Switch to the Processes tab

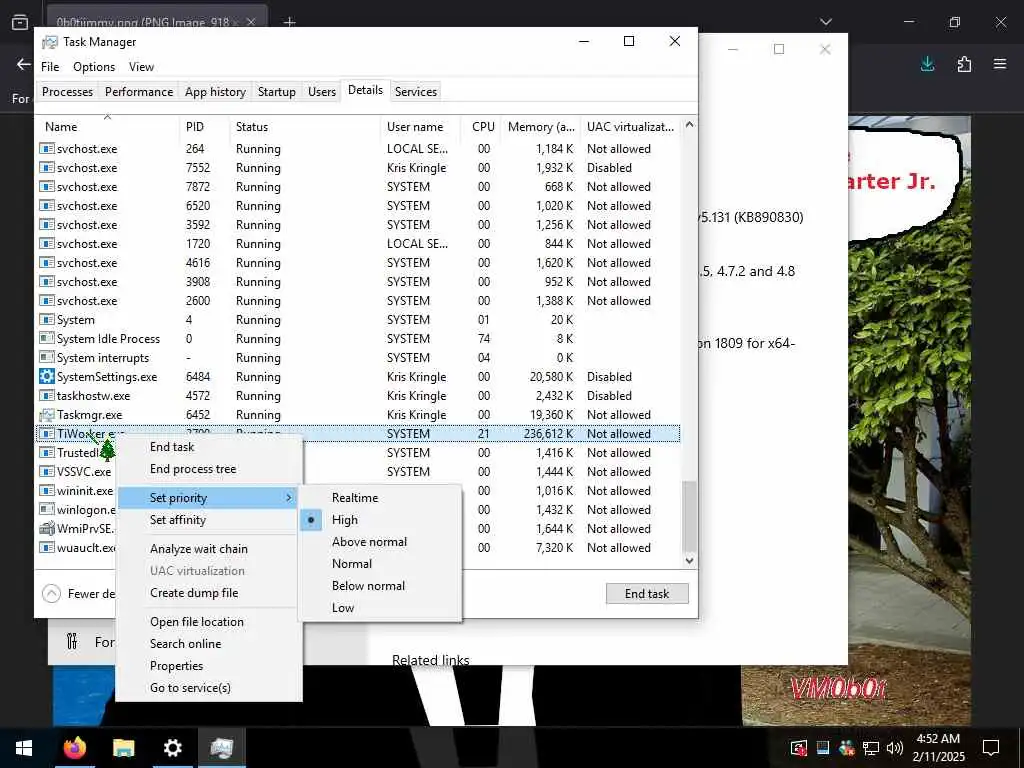pos(67,91)
